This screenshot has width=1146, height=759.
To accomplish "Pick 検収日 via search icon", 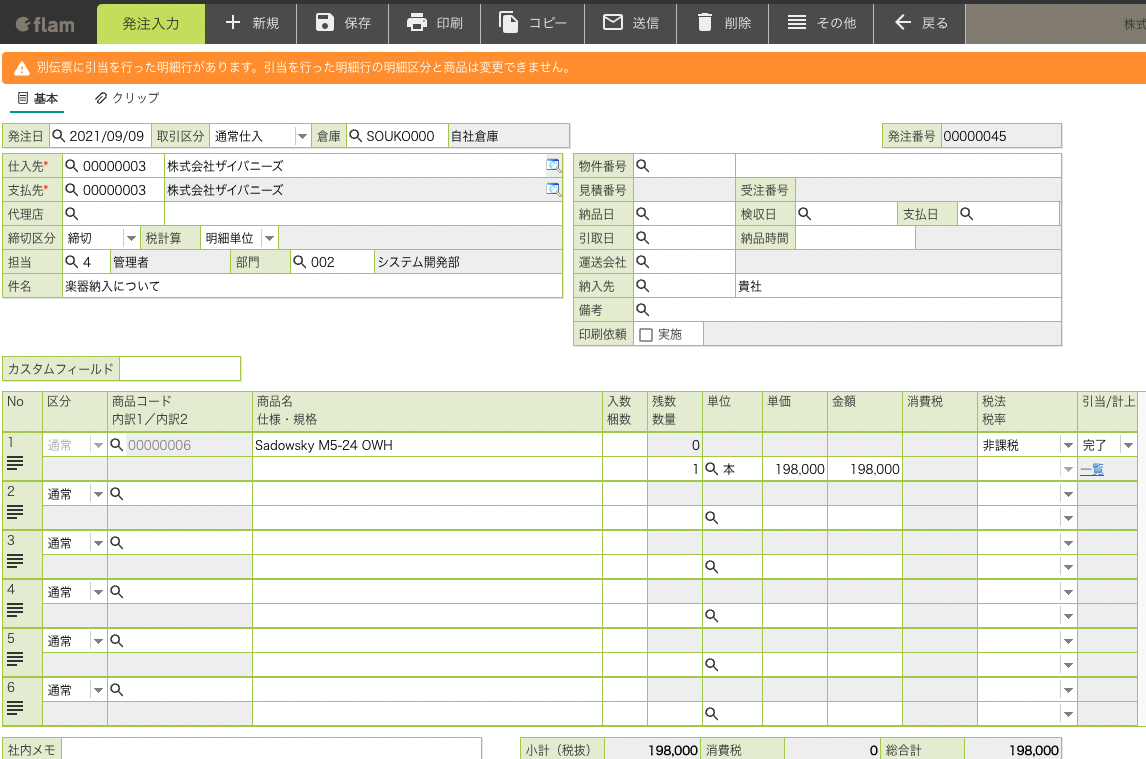I will coord(805,214).
